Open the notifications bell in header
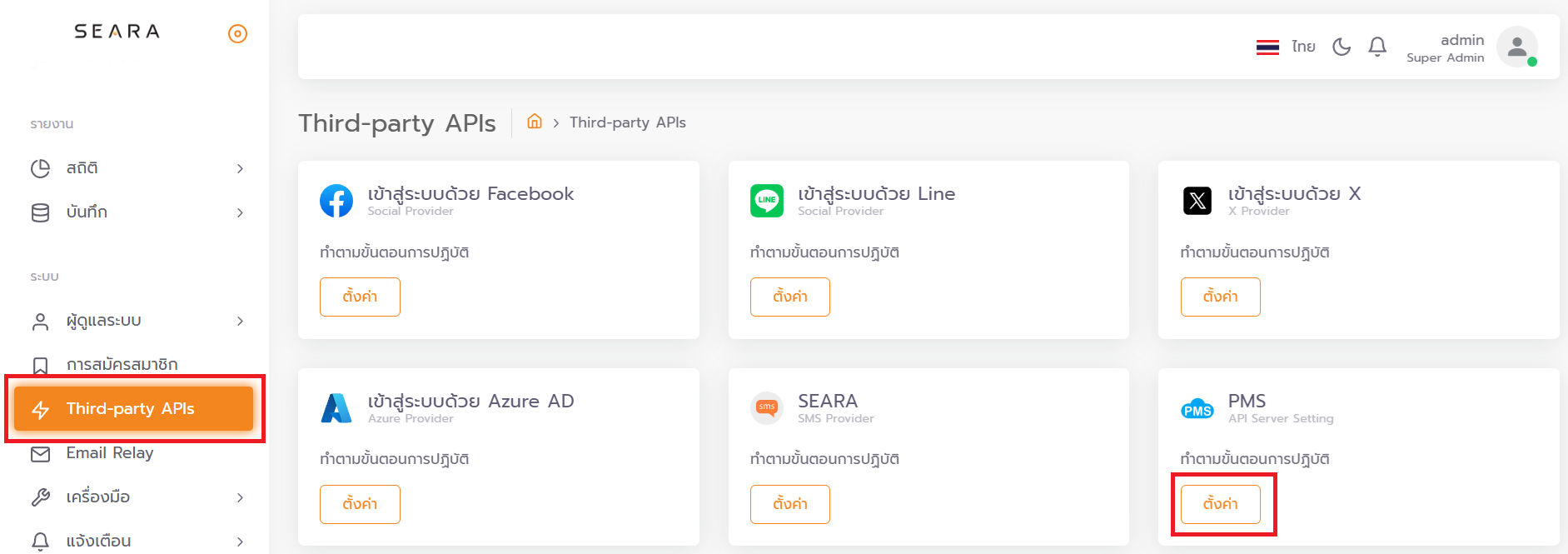Image resolution: width=1568 pixels, height=554 pixels. [1377, 47]
